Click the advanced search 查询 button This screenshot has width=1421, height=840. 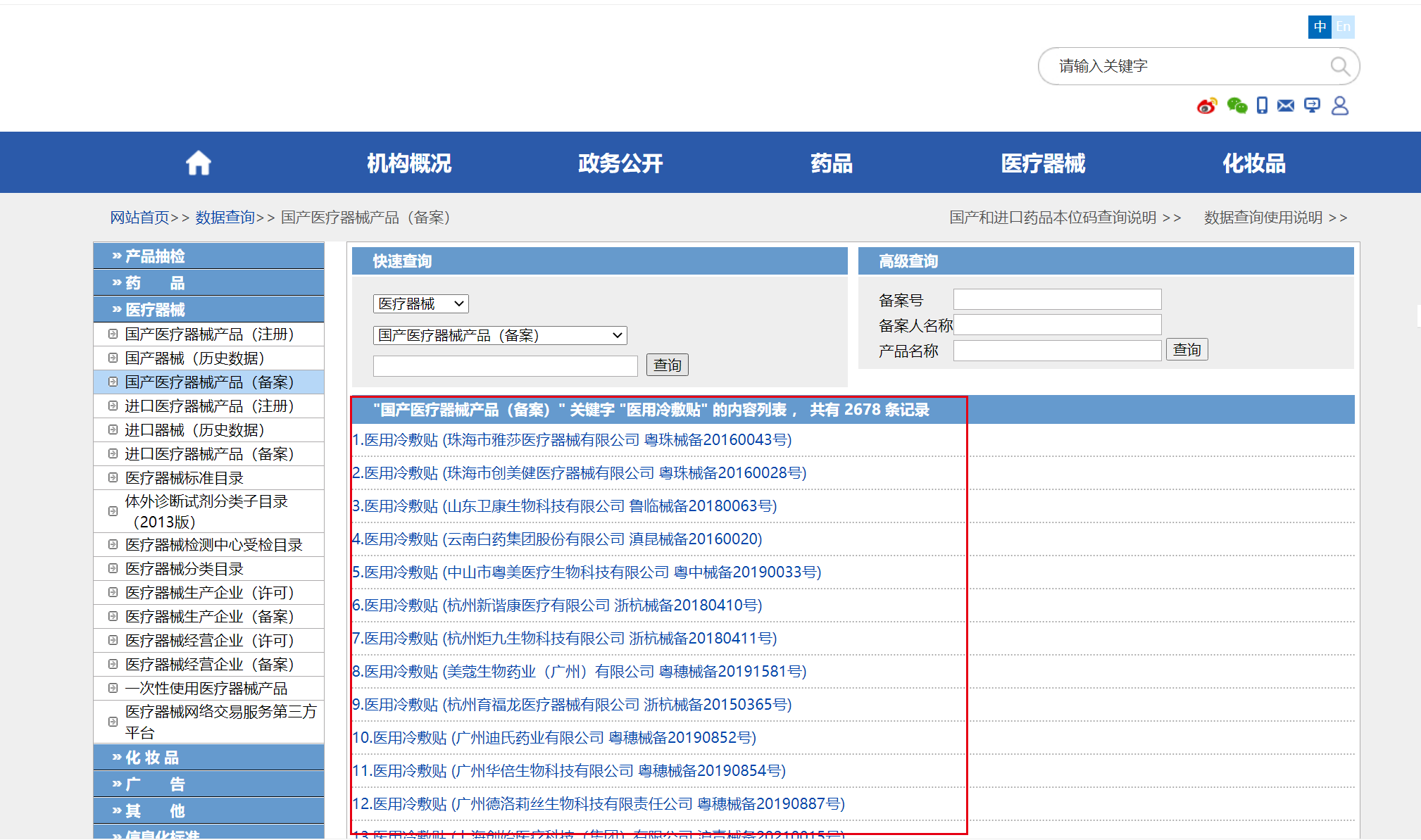click(x=1187, y=350)
